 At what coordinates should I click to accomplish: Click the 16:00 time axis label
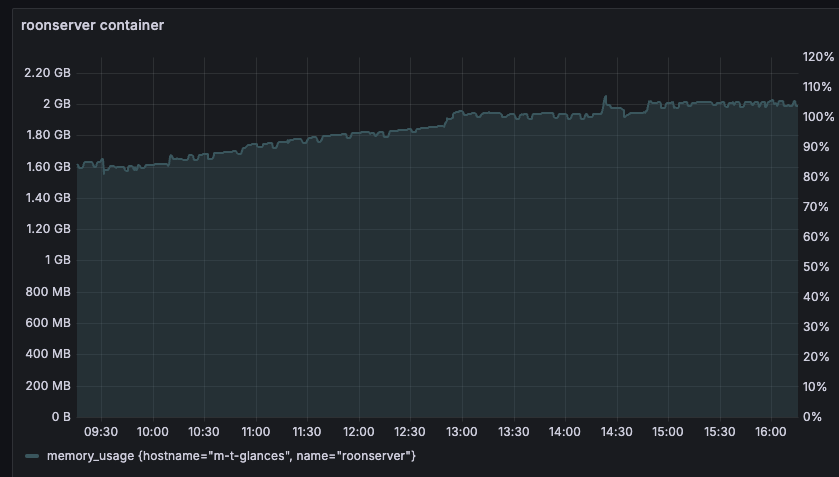coord(771,432)
